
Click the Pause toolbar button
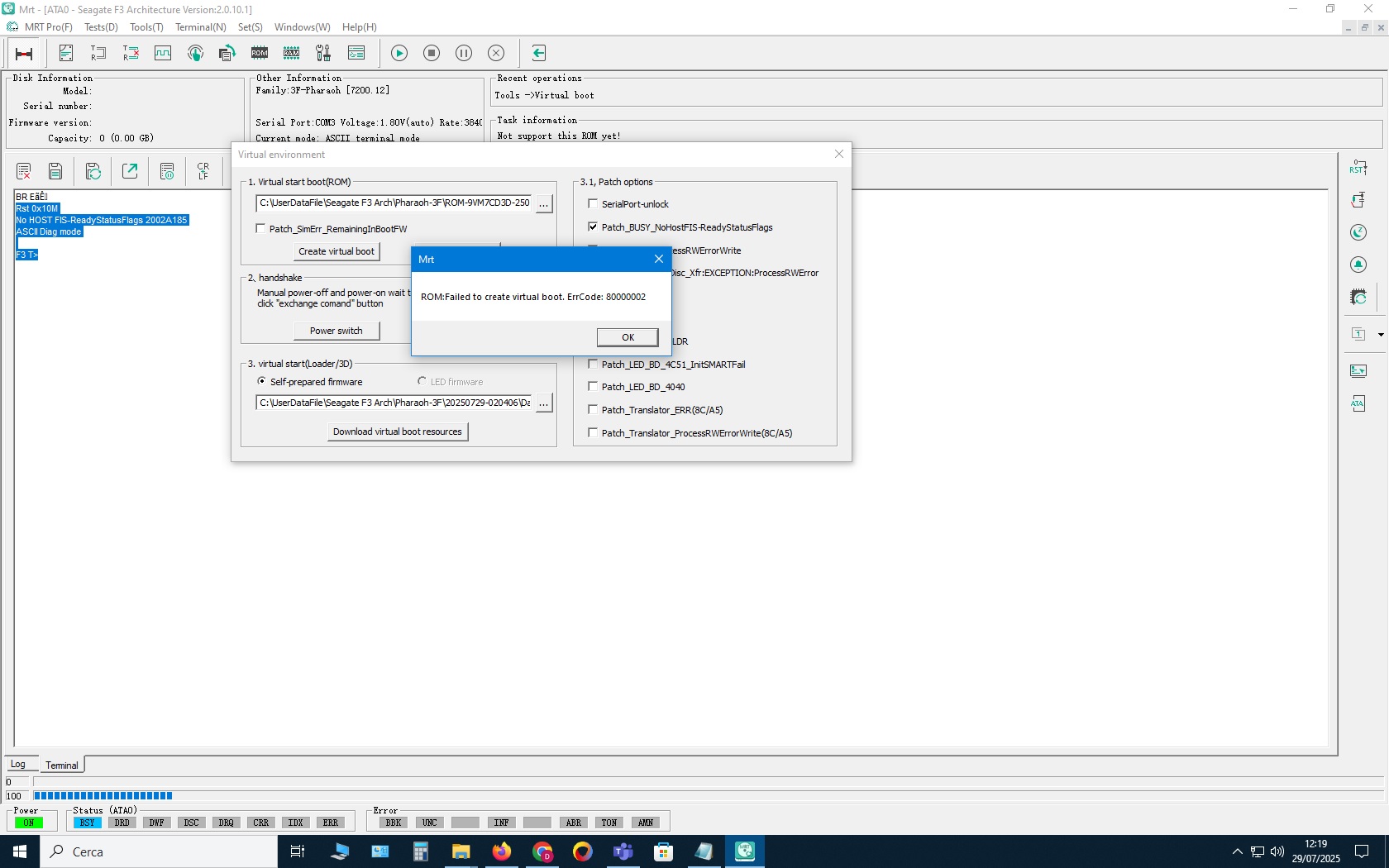point(464,53)
